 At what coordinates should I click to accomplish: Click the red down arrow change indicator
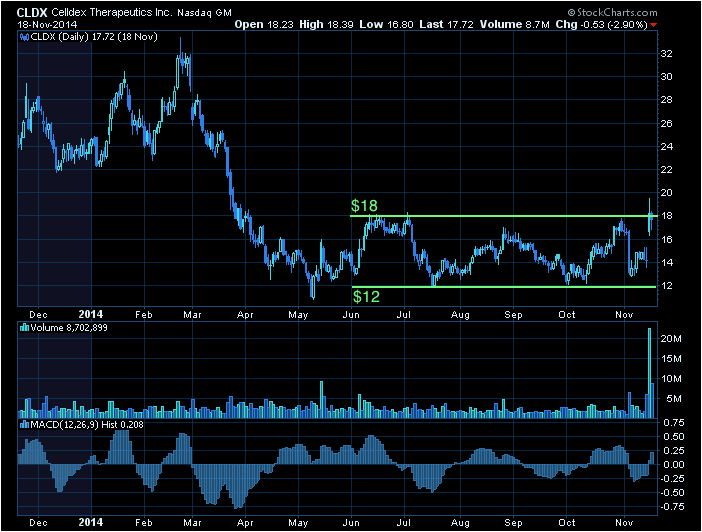[x=654, y=25]
